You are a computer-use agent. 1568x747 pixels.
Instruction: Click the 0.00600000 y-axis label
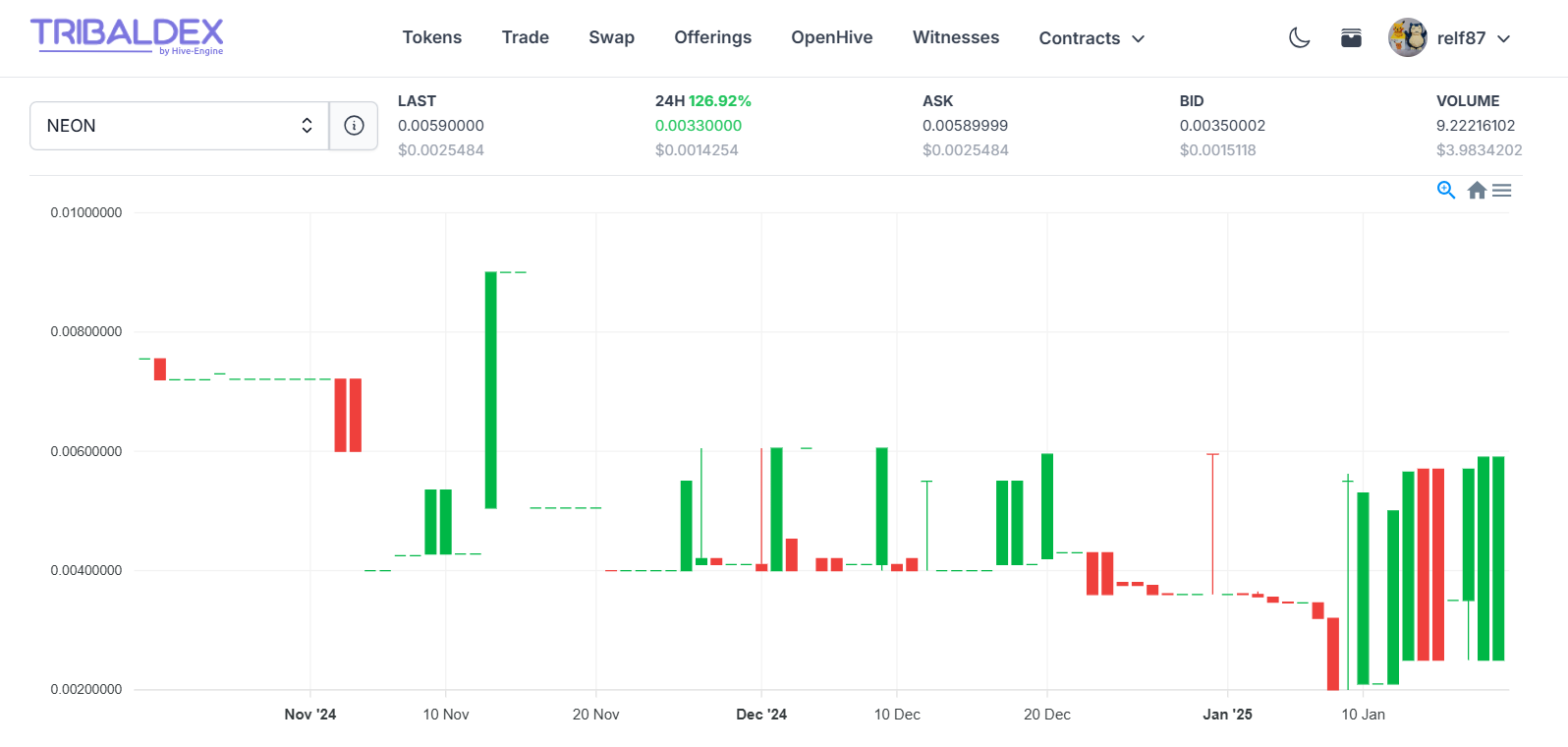pos(86,451)
